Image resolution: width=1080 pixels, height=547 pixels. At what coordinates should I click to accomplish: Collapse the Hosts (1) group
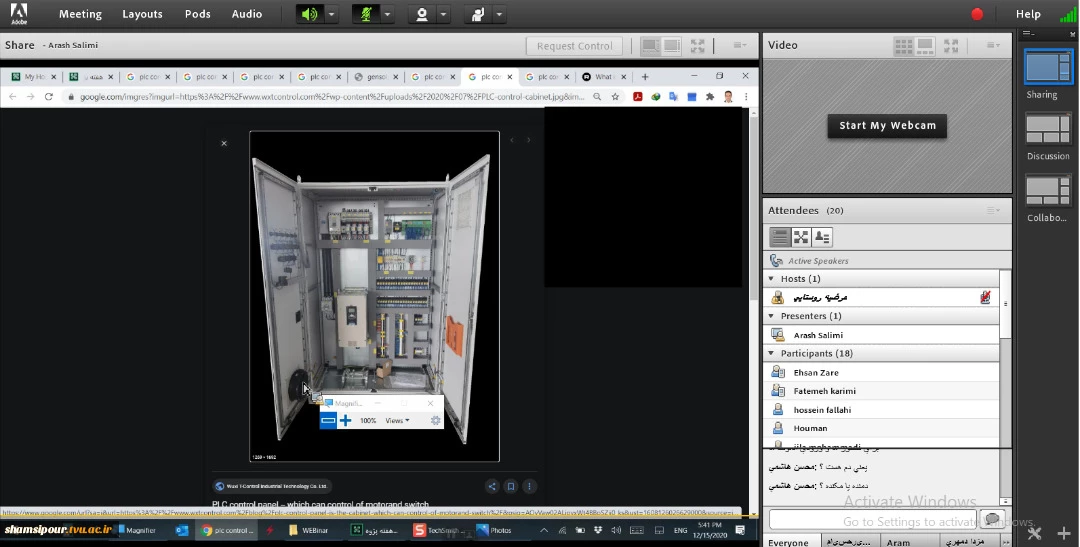click(x=771, y=279)
